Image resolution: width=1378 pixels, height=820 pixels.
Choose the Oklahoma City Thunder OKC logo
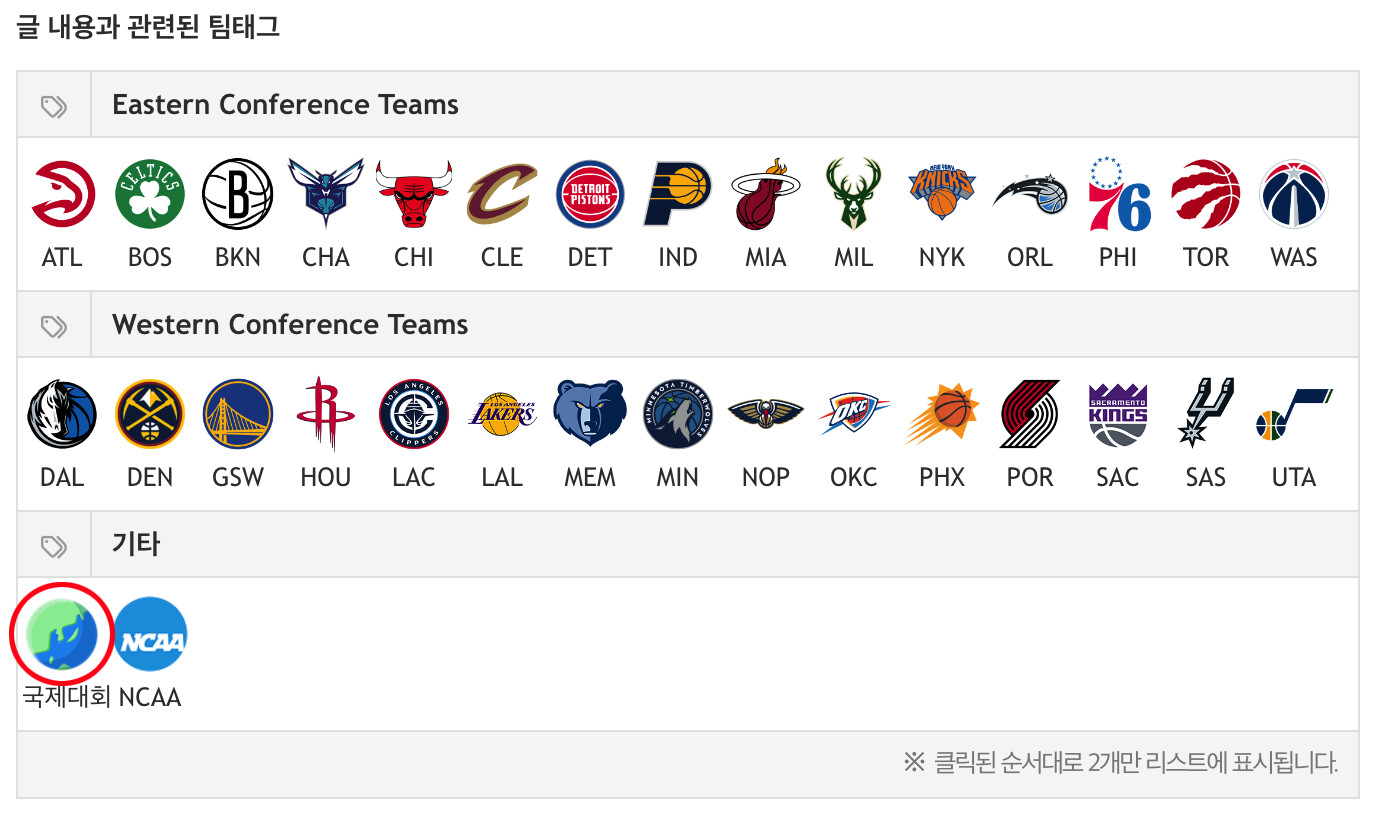(854, 414)
